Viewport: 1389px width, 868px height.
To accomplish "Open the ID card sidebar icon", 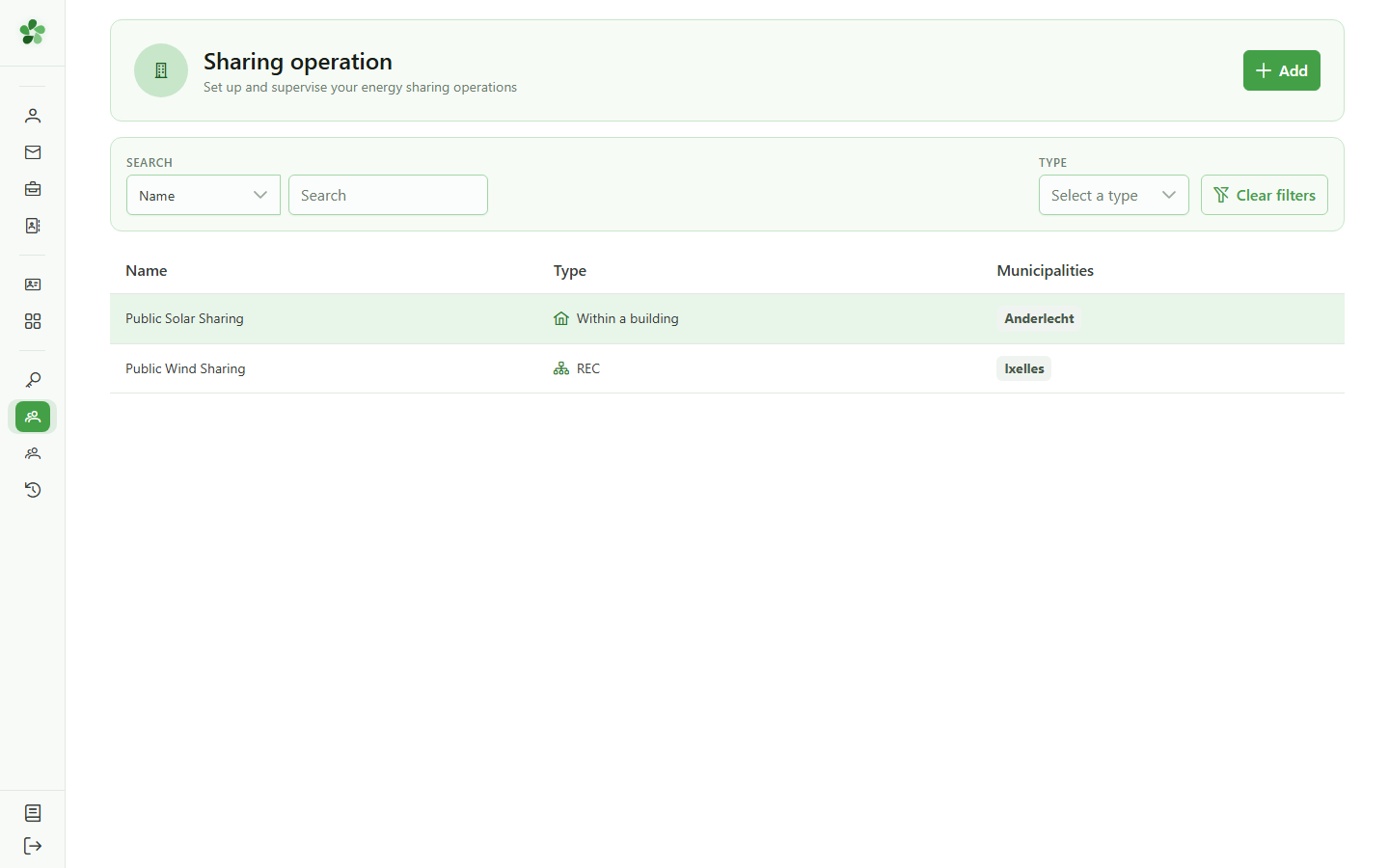I will point(33,285).
